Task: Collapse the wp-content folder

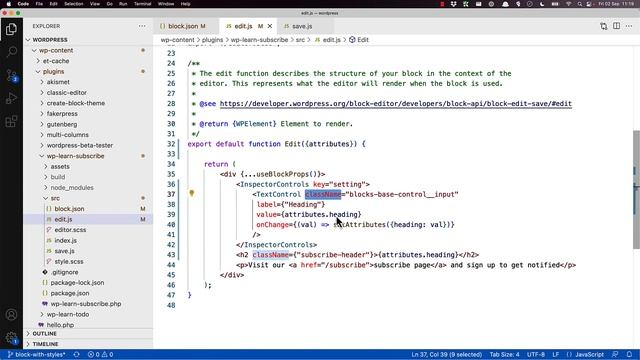Action: (88, 50)
